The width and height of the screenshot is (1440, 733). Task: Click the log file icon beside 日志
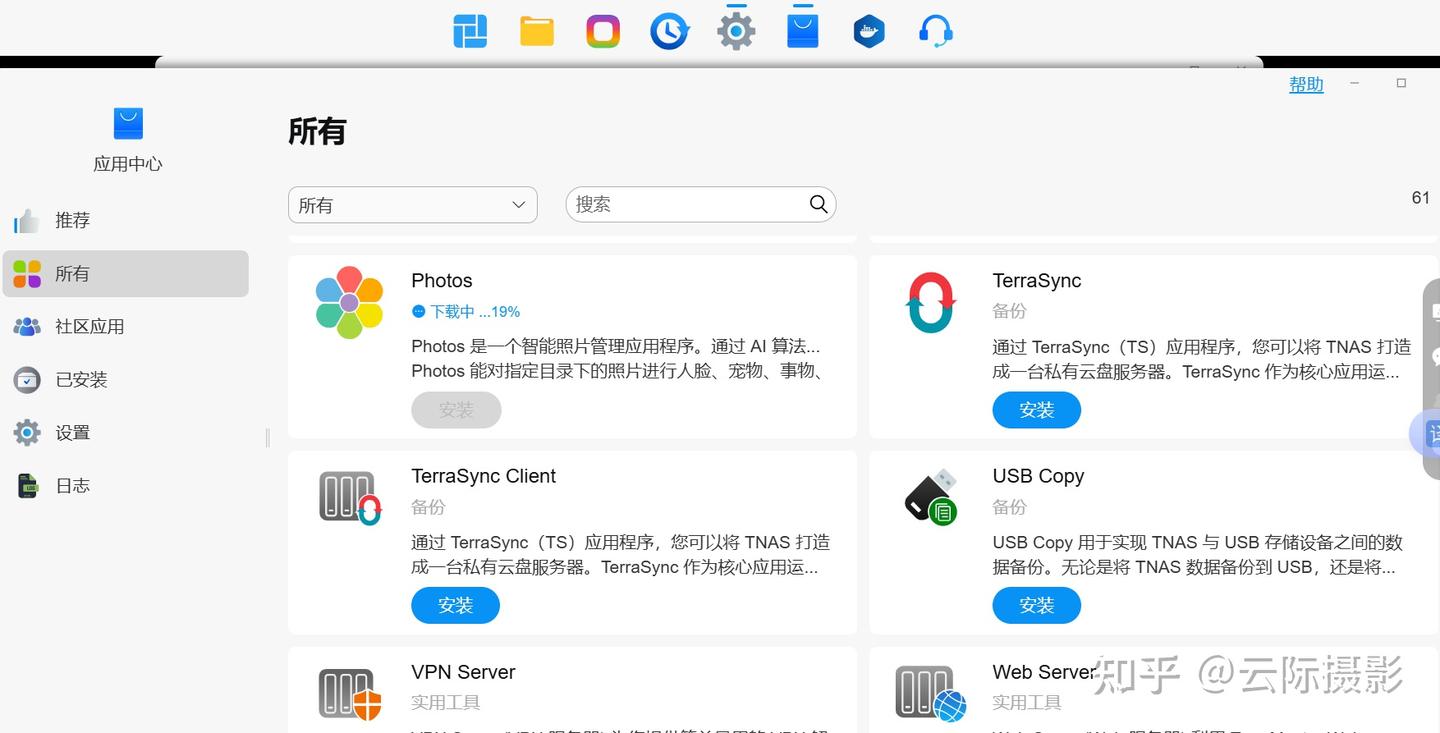[28, 486]
